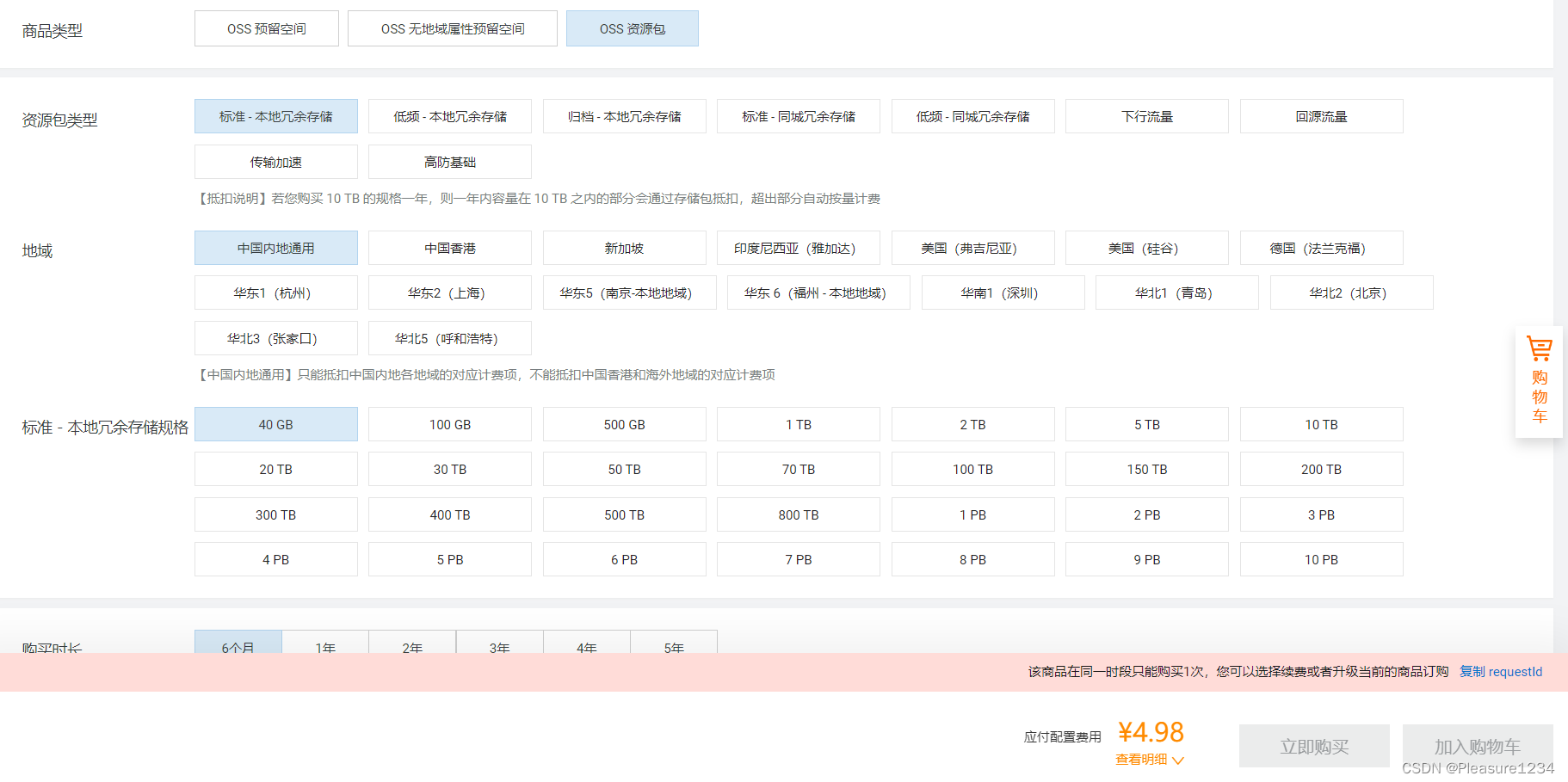The height and width of the screenshot is (782, 1568).
Task: Pick 华南1 (深圳) region
Action: click(1003, 292)
